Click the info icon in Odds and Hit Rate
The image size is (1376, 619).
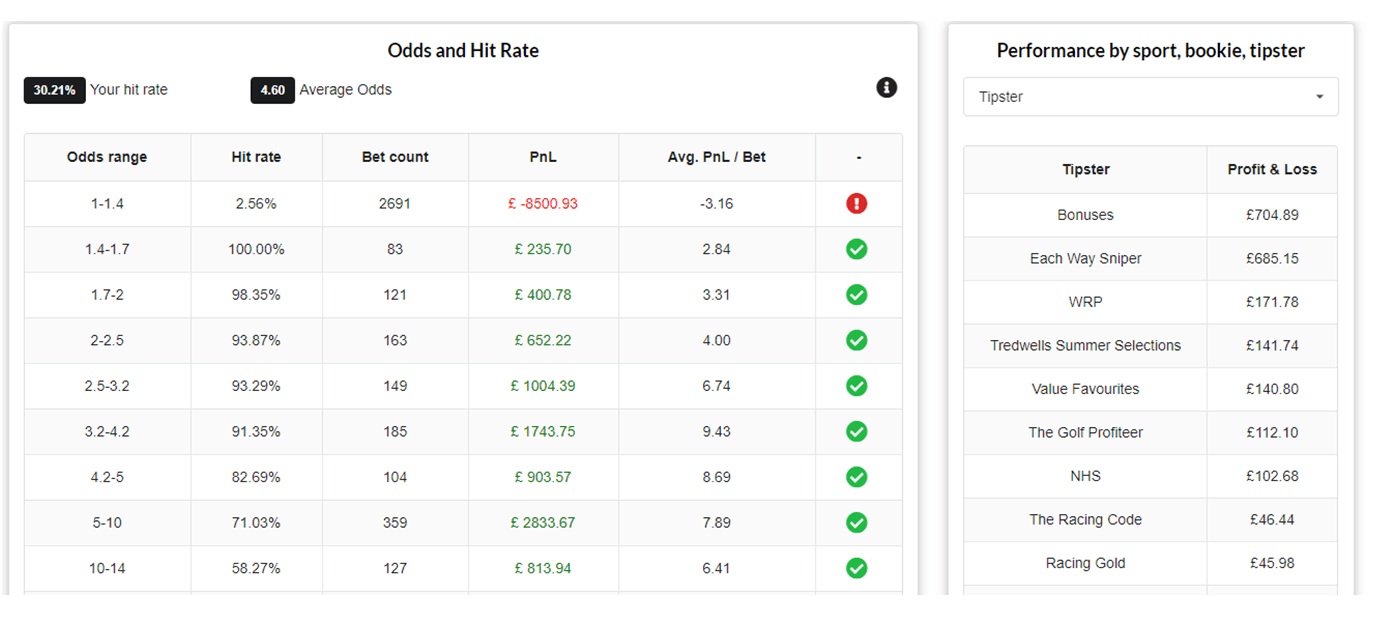click(x=886, y=88)
